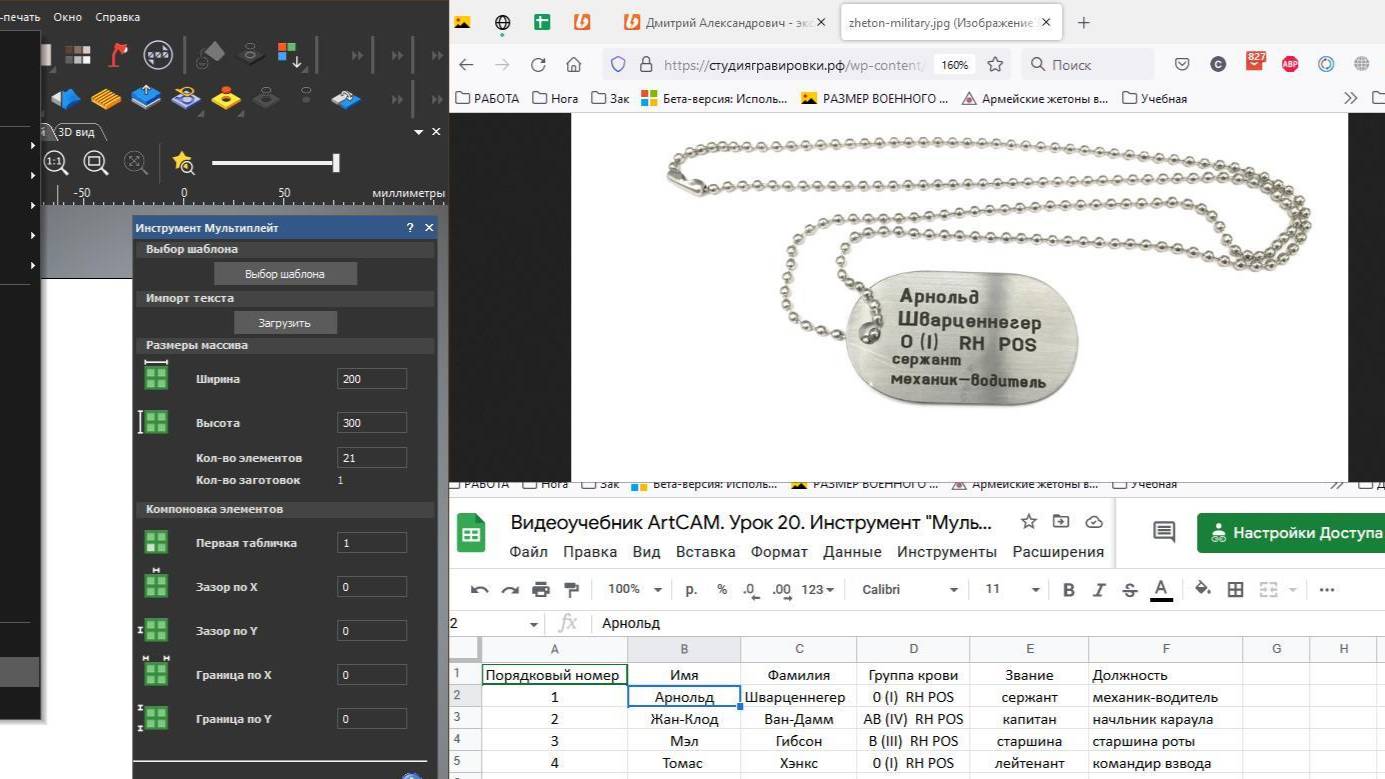Screen dimensions: 1385x779
Task: Click the zoom to window magnifier icon
Action: [95, 162]
